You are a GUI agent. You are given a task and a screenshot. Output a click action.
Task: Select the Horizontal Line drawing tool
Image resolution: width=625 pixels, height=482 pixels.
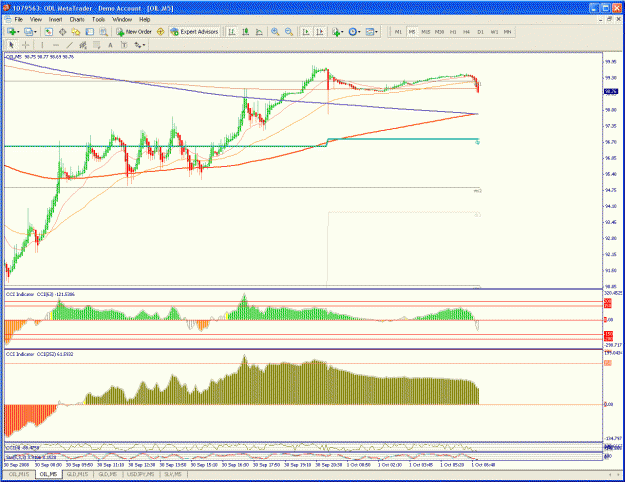(x=56, y=45)
